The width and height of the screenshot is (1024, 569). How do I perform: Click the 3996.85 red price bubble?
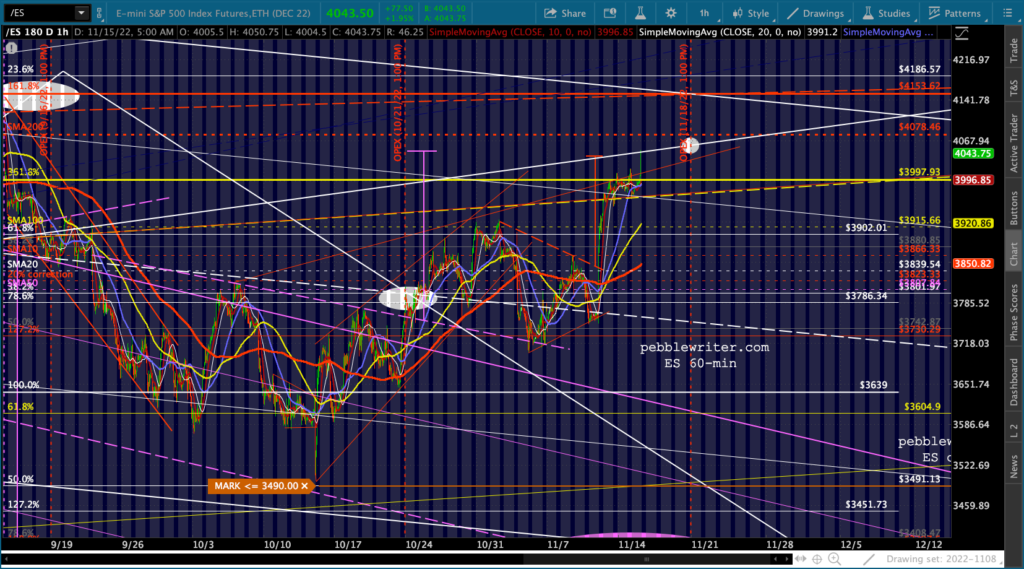pyautogui.click(x=972, y=180)
